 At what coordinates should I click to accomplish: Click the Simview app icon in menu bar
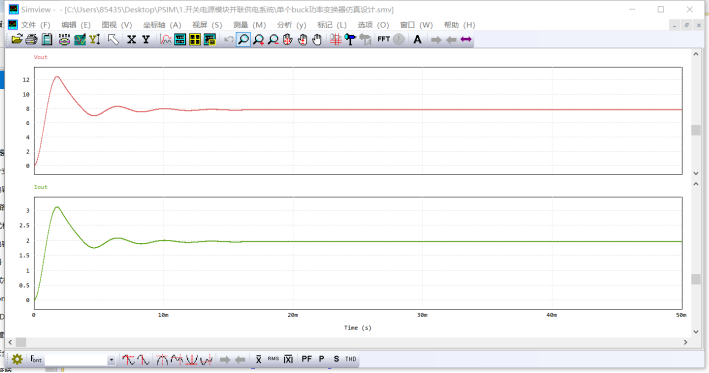coord(13,24)
